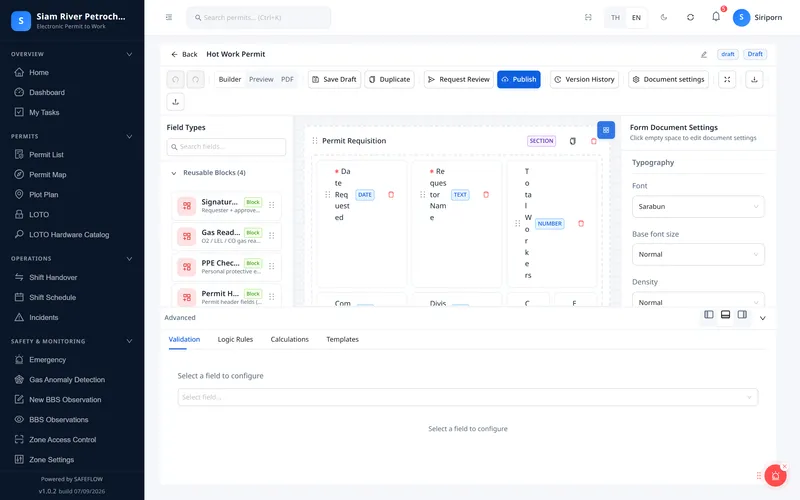Image resolution: width=800 pixels, height=500 pixels.
Task: Duplicate the Permit Requisition section
Action: point(572,141)
